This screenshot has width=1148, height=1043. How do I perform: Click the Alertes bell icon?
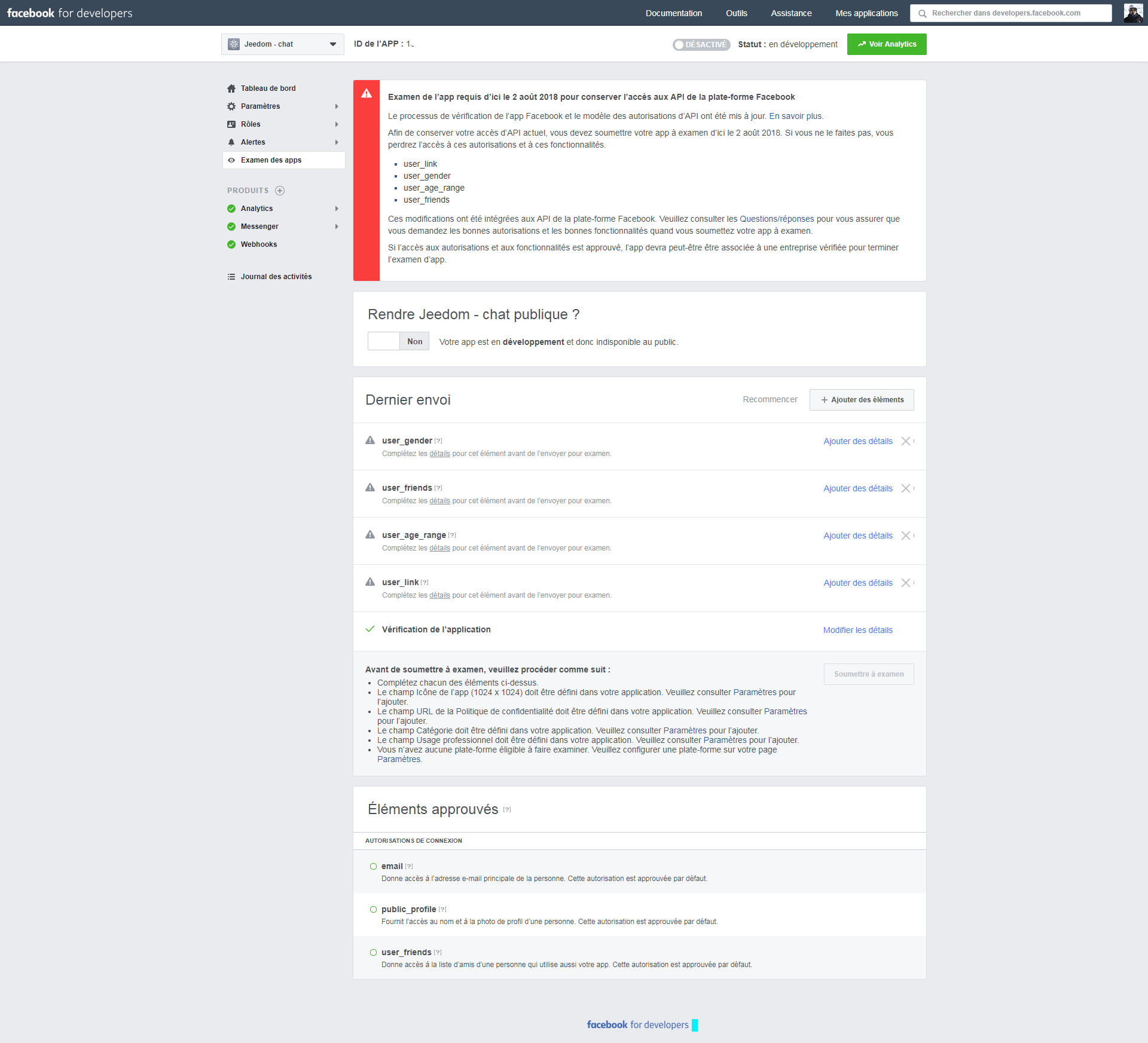click(231, 142)
